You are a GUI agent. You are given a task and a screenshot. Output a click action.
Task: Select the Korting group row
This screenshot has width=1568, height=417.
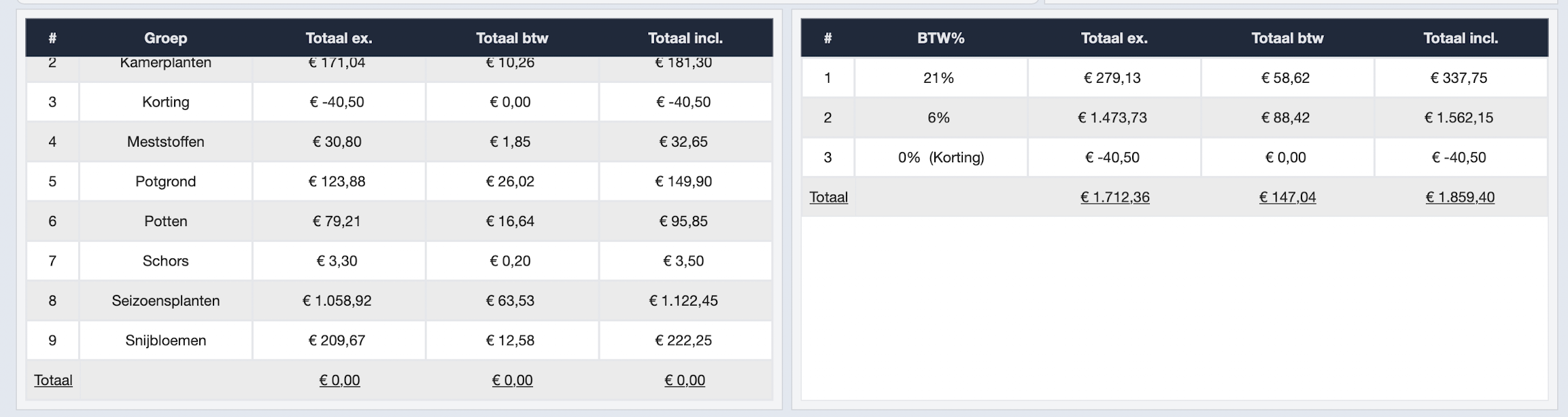[165, 102]
